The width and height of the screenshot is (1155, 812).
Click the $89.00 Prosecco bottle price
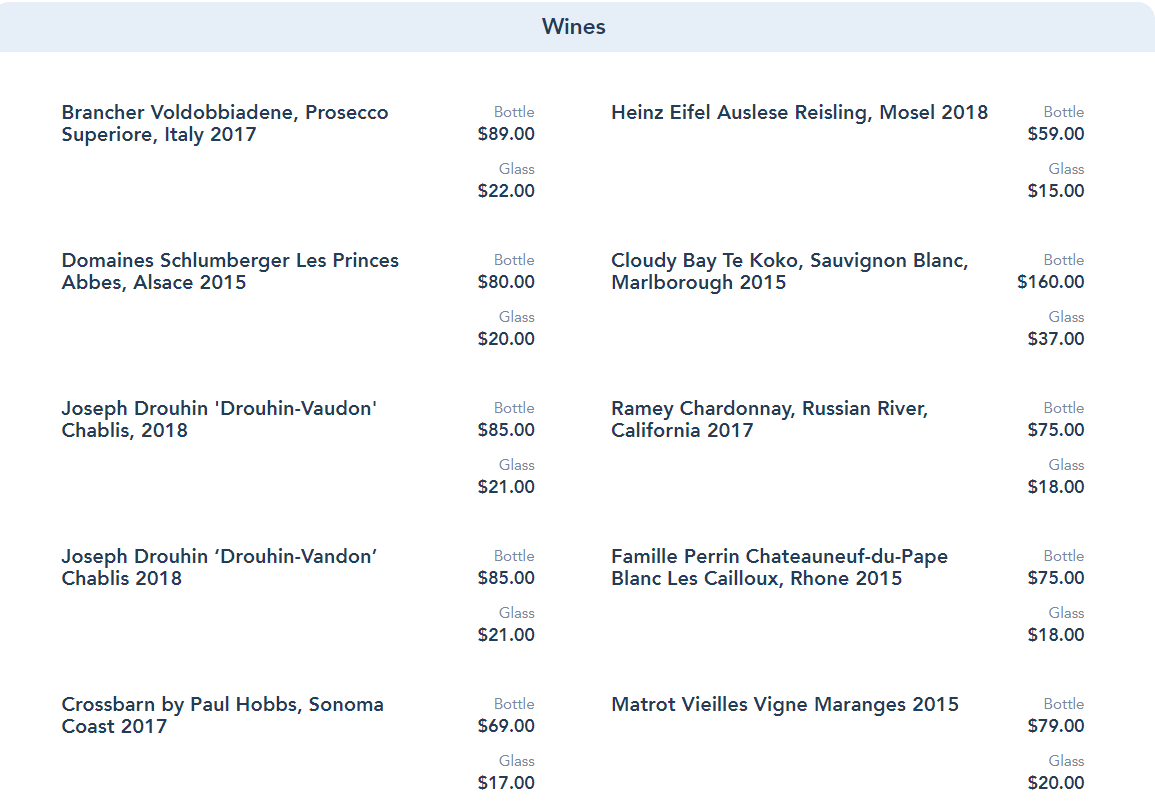pos(506,134)
